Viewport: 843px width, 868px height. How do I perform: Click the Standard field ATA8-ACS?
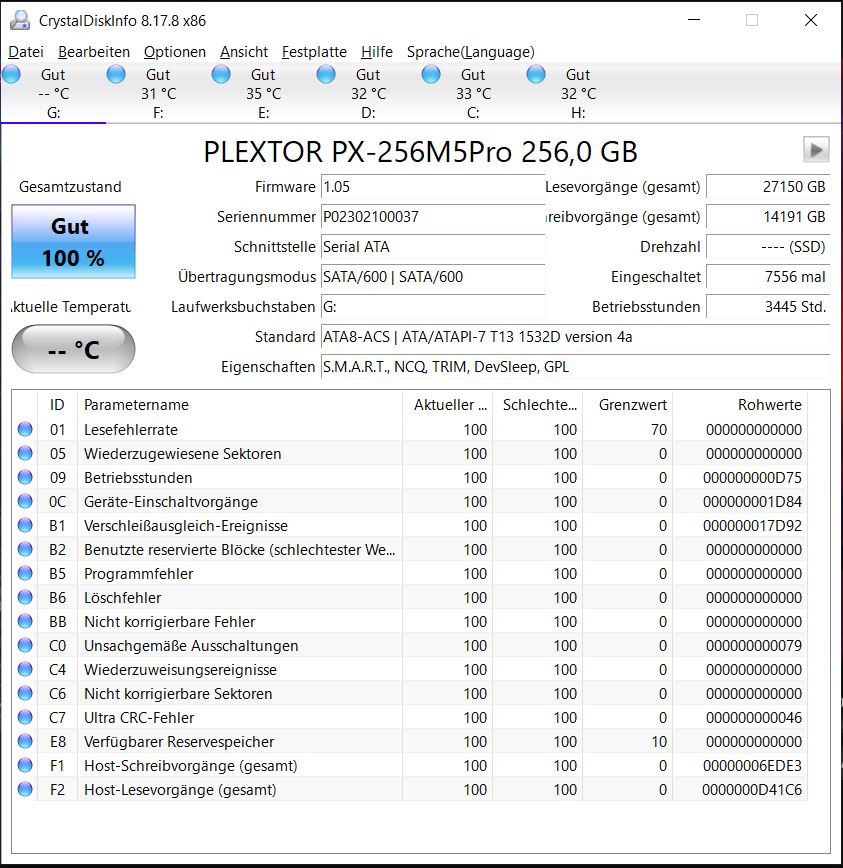575,337
